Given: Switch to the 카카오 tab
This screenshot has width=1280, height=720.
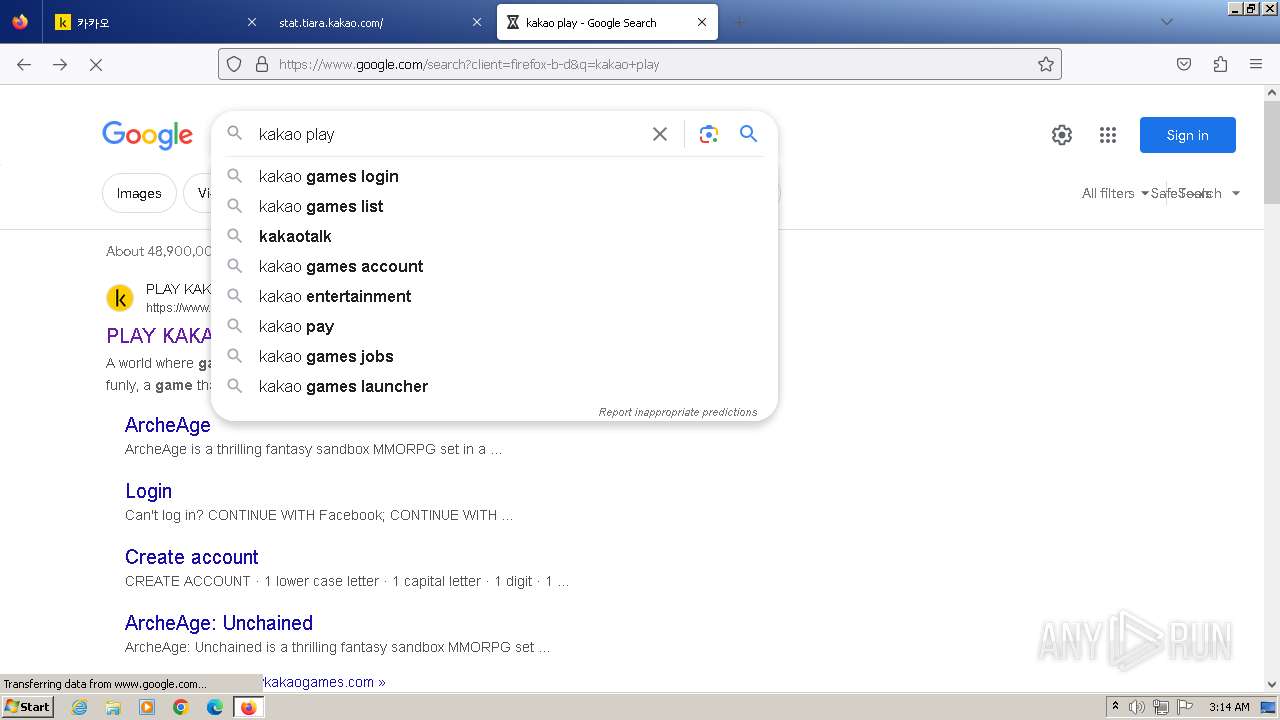Looking at the screenshot, I should point(156,22).
